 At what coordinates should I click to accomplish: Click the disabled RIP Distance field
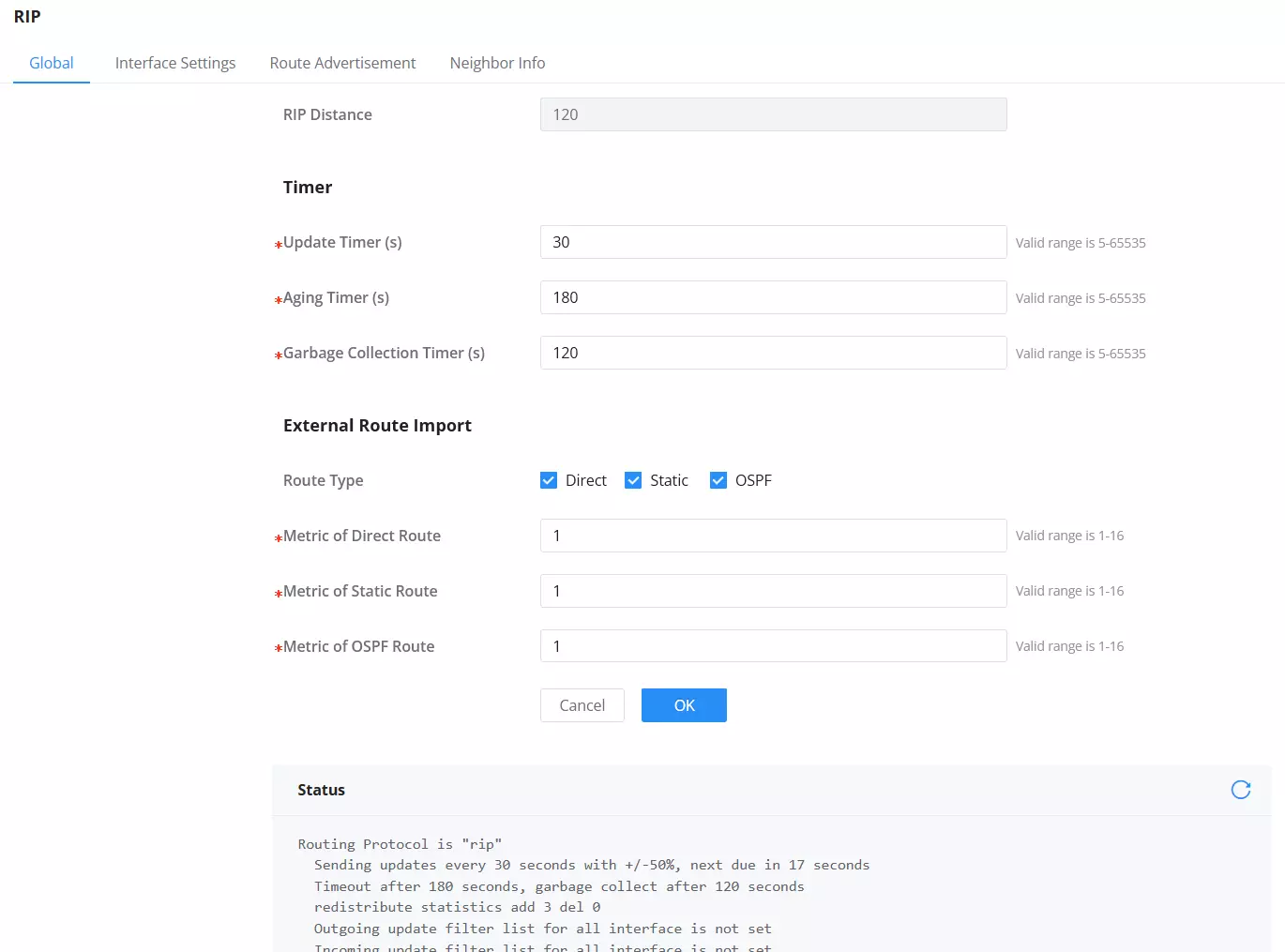(x=774, y=114)
